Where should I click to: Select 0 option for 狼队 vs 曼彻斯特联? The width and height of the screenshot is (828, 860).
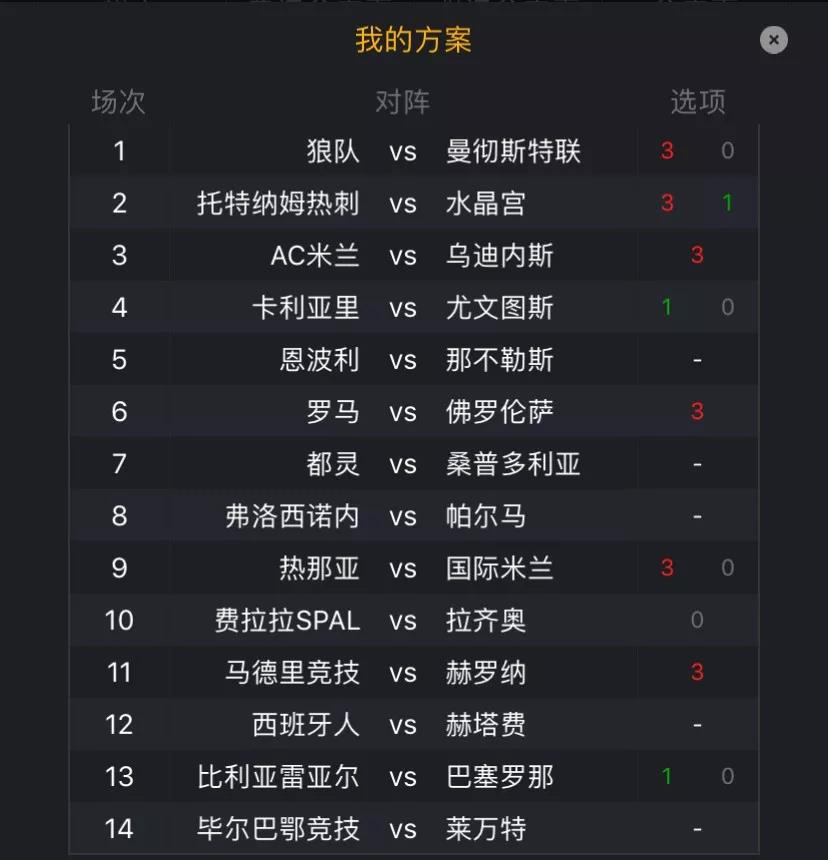(727, 151)
